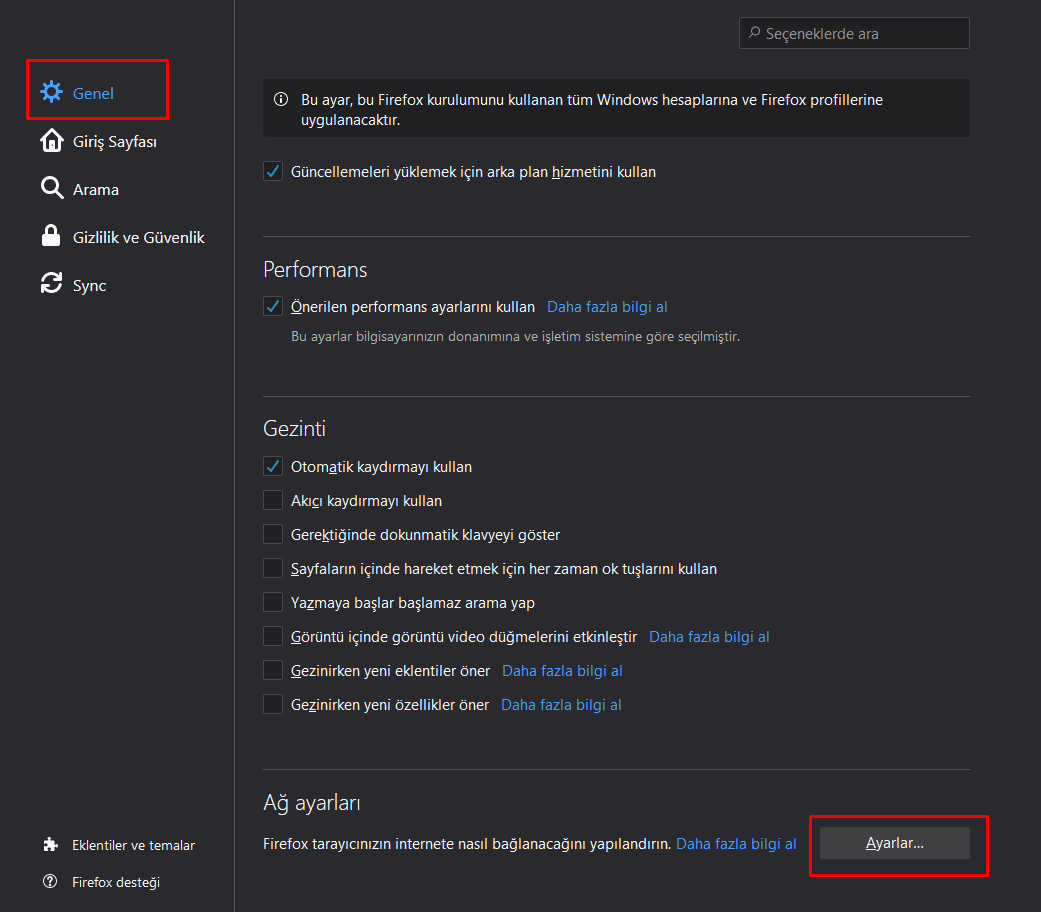Click the Sync arrows icon
The height and width of the screenshot is (912, 1041).
(51, 285)
